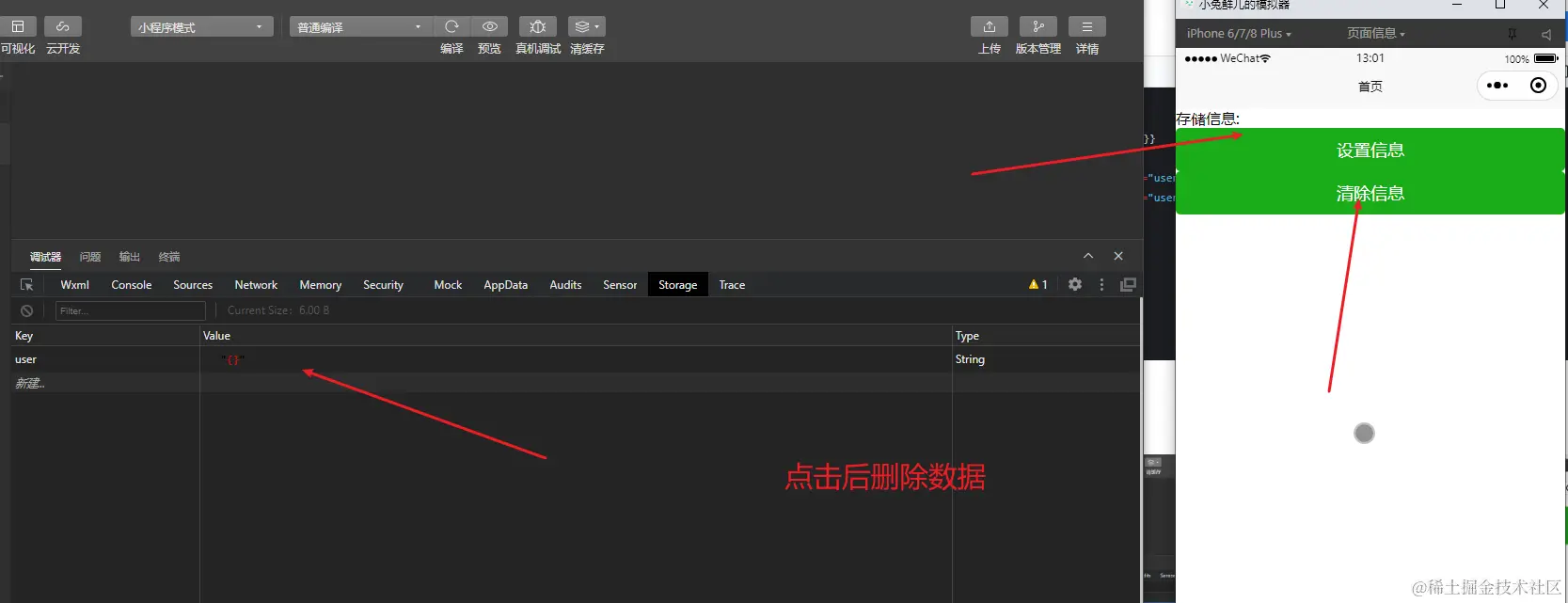Start 真机调试 real device debugging
This screenshot has width=1568, height=603.
click(x=538, y=26)
